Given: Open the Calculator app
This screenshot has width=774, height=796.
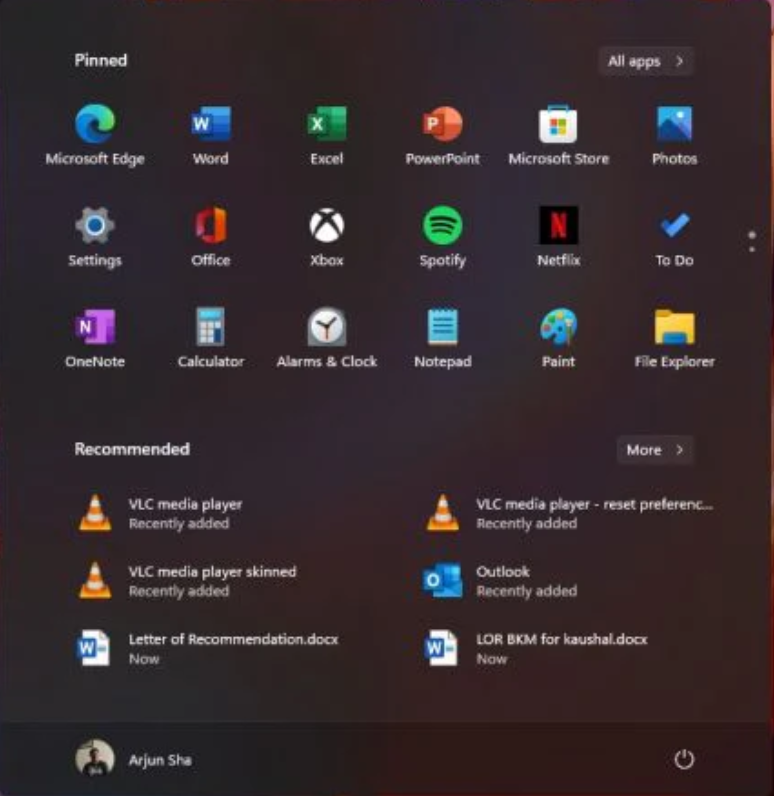Looking at the screenshot, I should point(211,338).
